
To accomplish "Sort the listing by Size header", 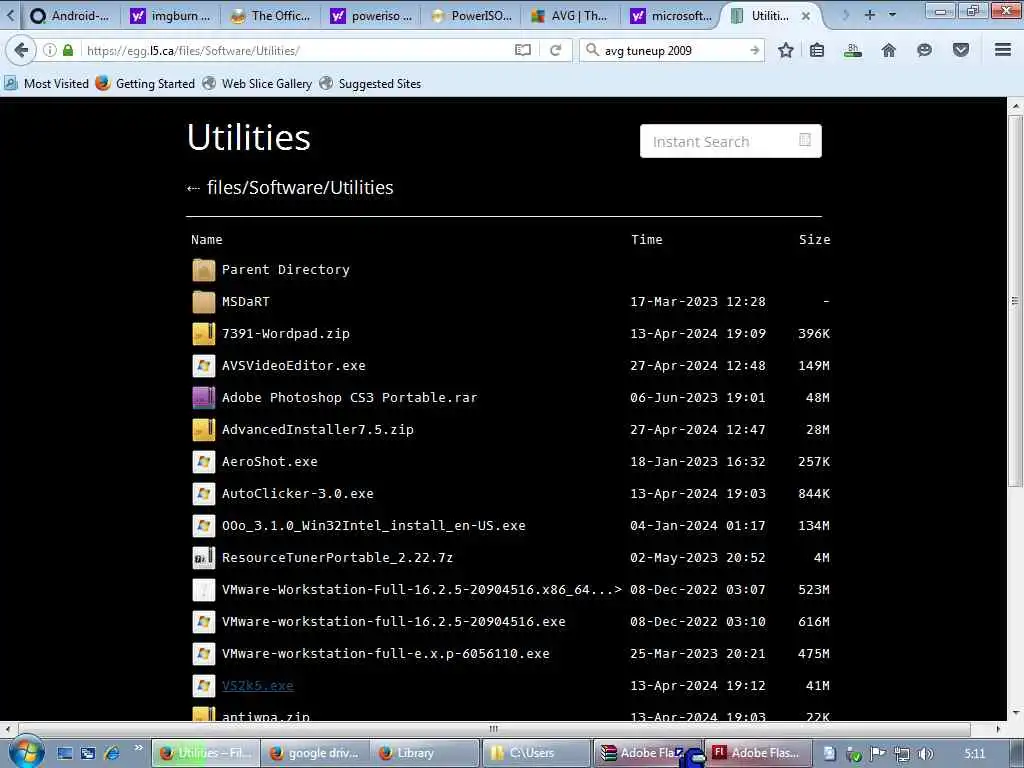I will pos(814,240).
